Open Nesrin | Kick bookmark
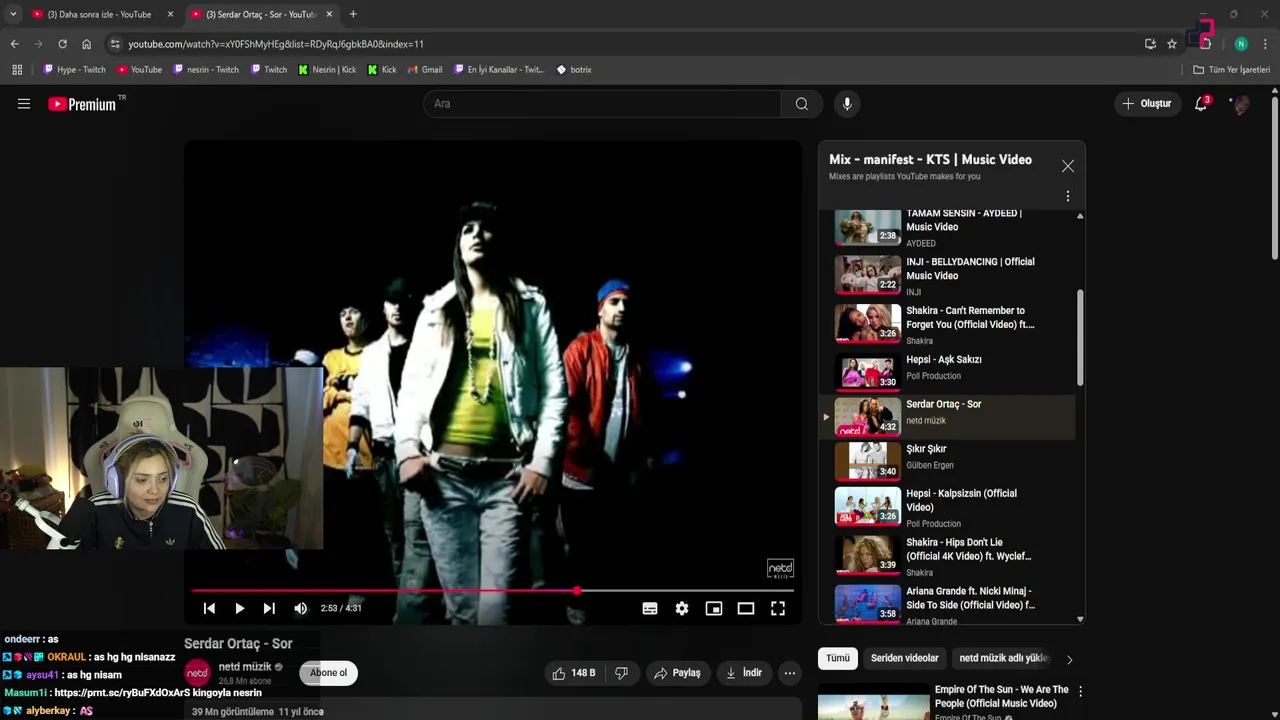 point(327,70)
